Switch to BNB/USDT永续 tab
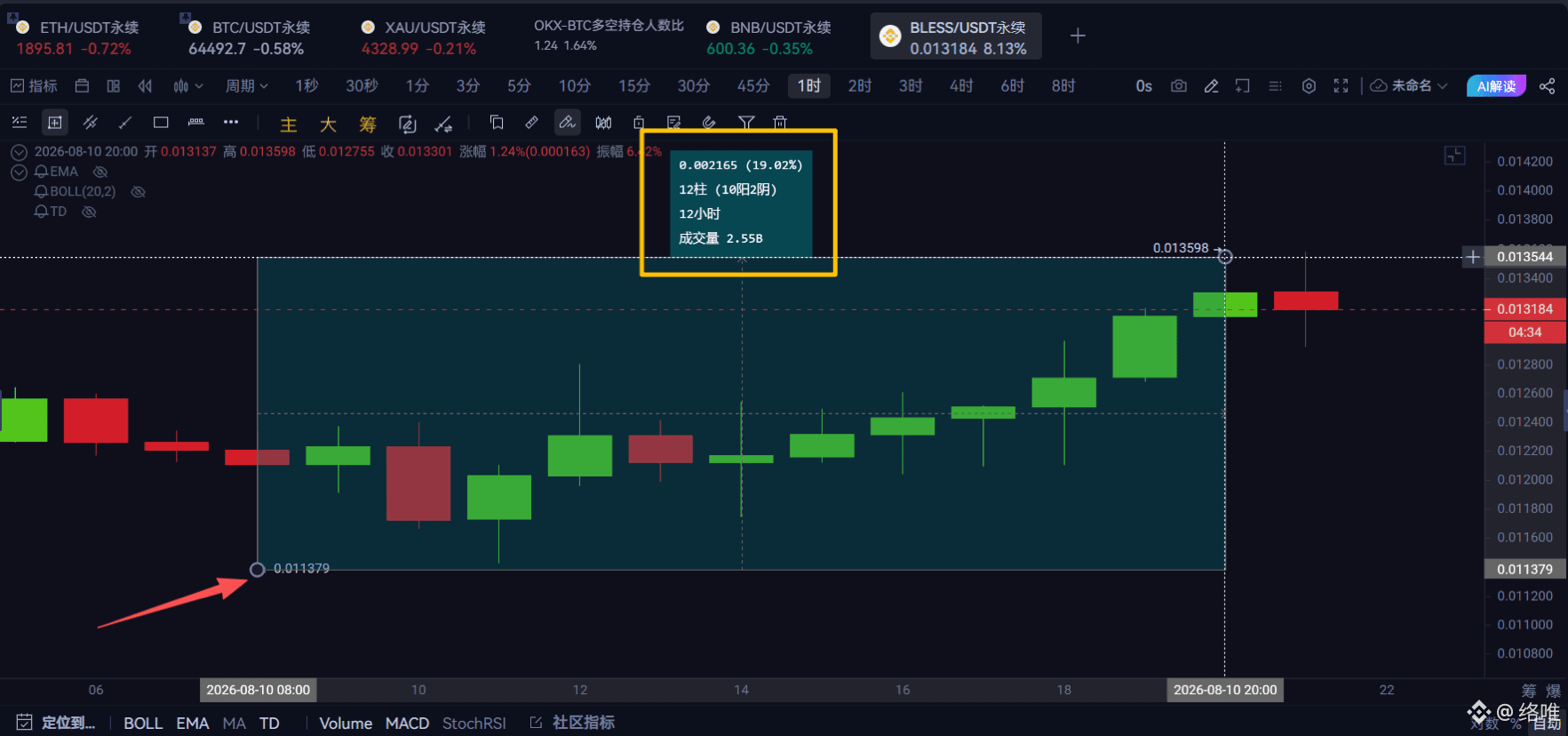1568x736 pixels. [x=769, y=37]
